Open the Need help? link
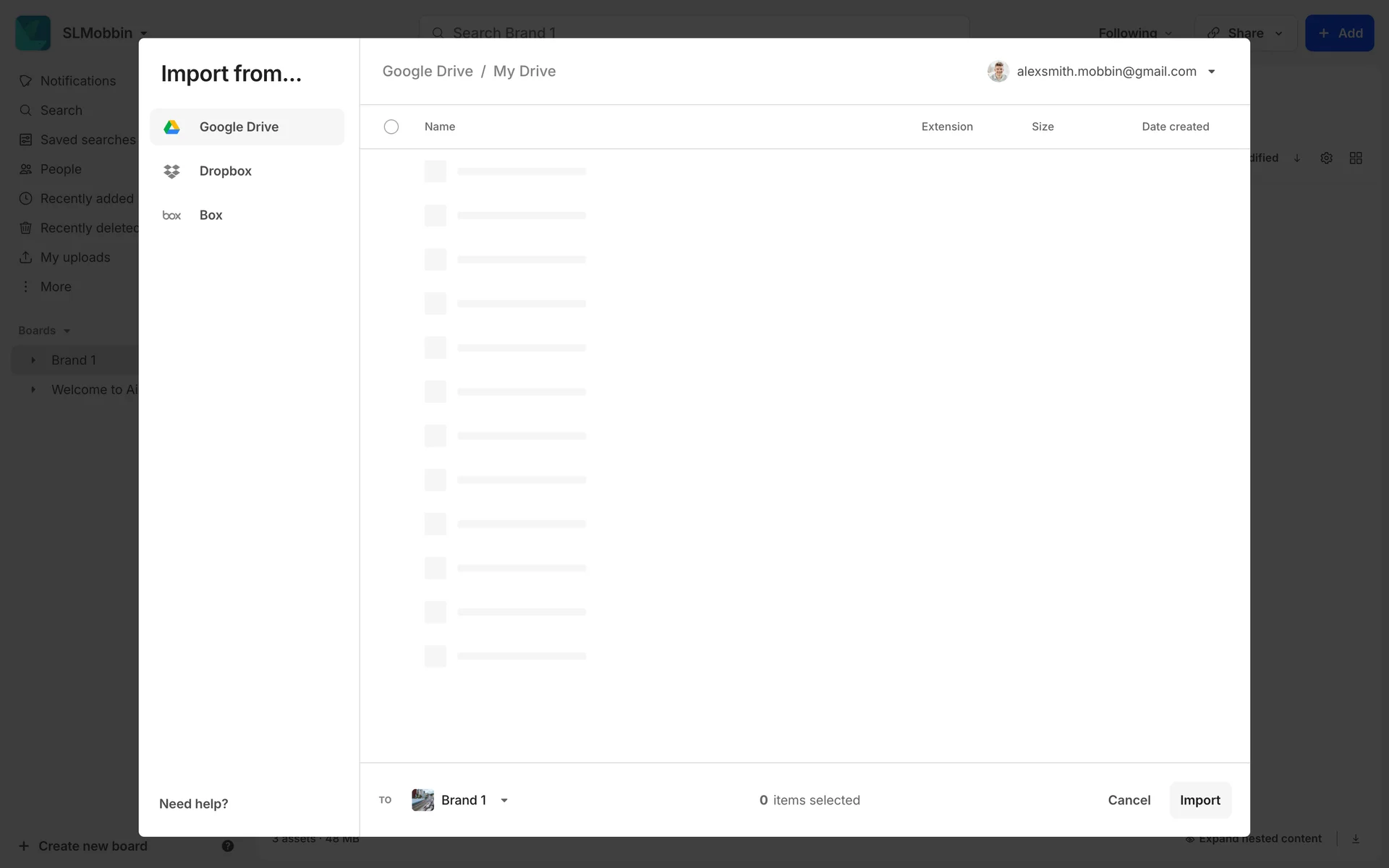This screenshot has height=868, width=1389. [x=193, y=804]
